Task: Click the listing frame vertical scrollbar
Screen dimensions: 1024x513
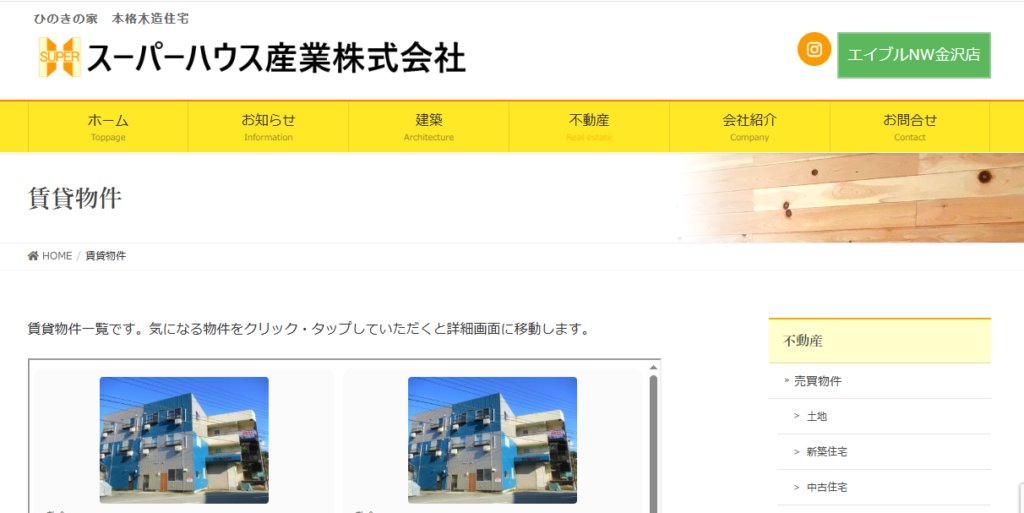Action: 653,440
